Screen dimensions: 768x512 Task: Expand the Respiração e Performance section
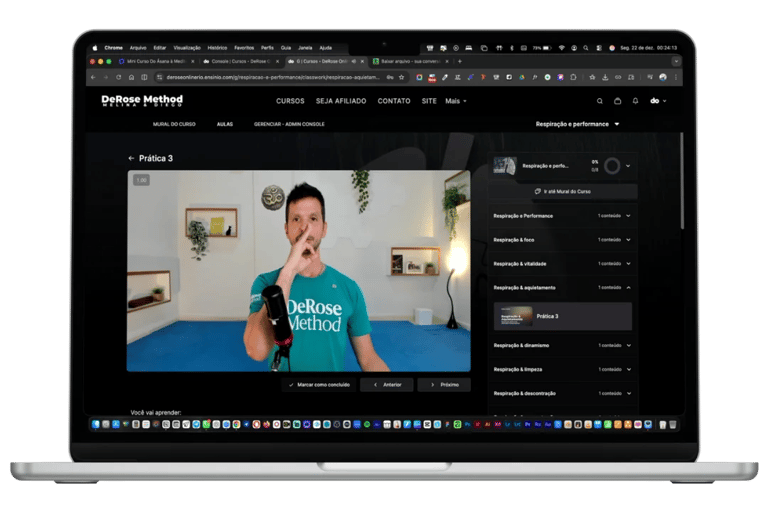tap(562, 216)
